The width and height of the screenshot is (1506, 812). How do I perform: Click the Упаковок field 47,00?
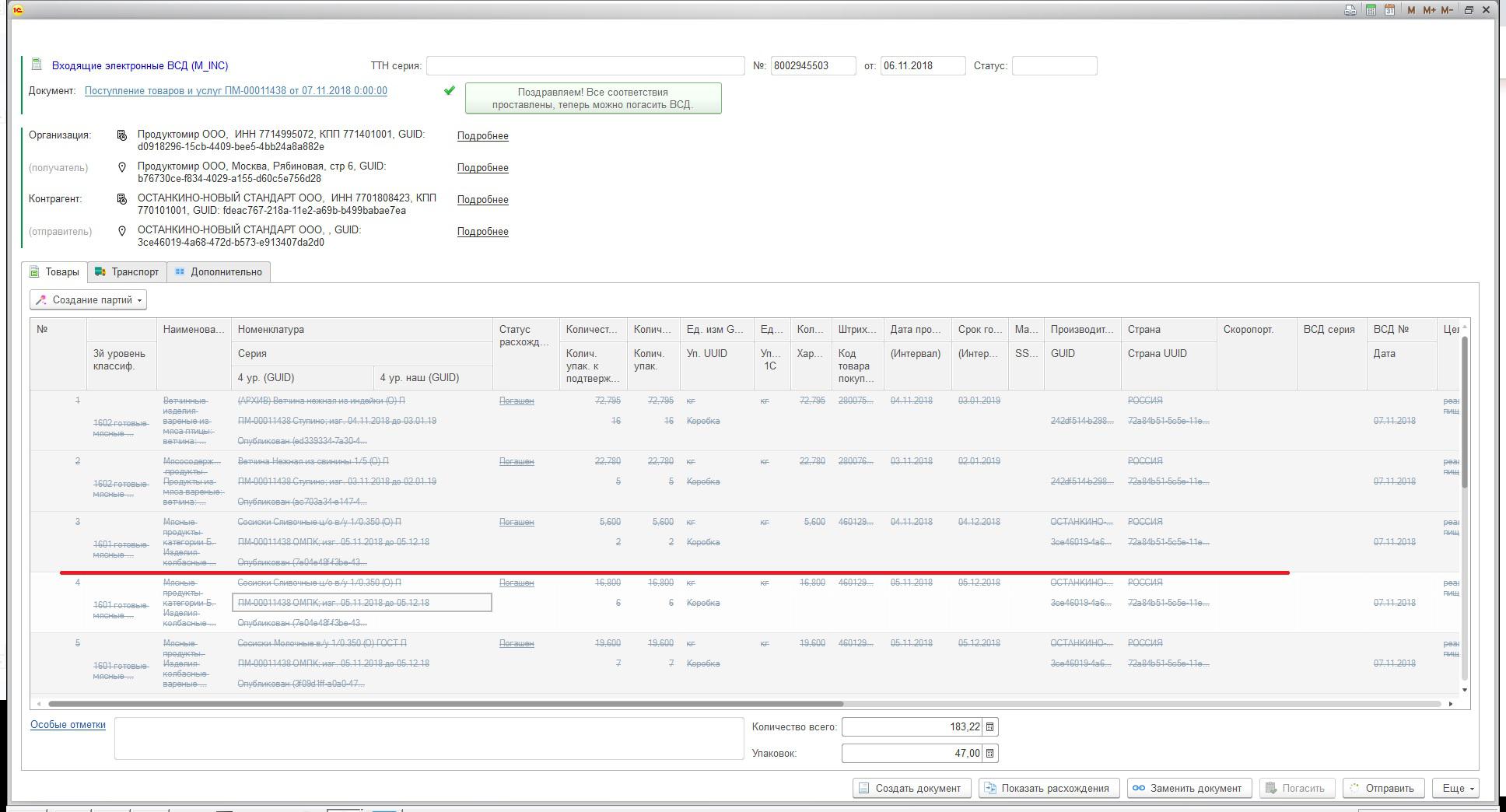pyautogui.click(x=912, y=753)
